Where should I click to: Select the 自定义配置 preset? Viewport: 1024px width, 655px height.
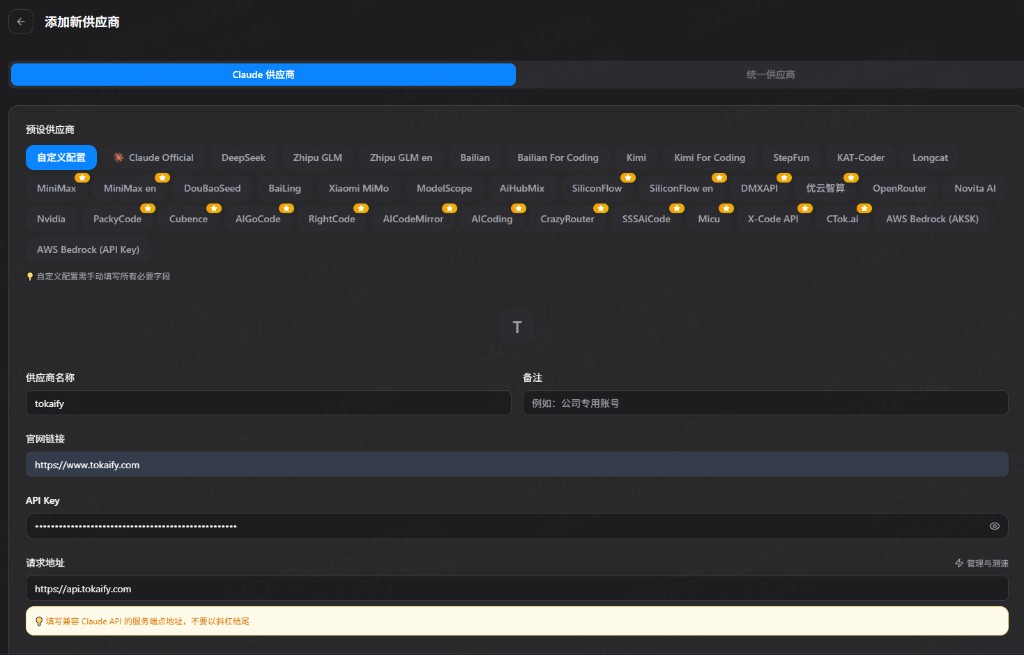point(61,157)
